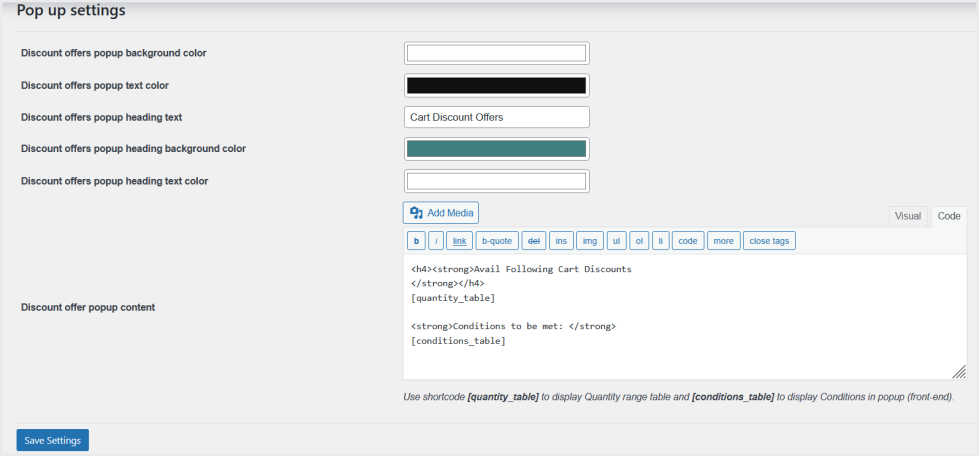This screenshot has height=456, width=979.
Task: Click the close tags button
Action: [769, 240]
